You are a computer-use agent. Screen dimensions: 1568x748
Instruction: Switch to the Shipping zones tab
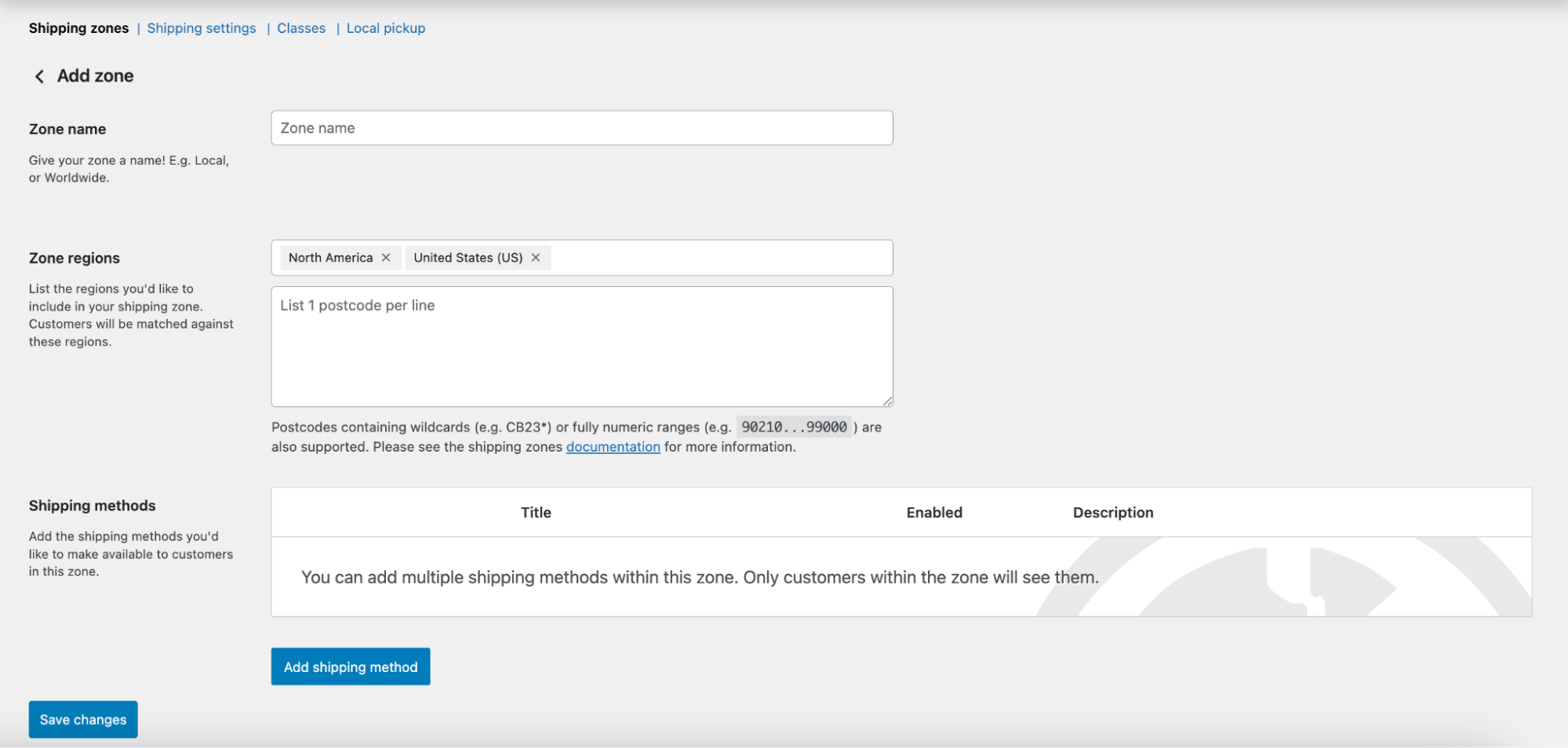click(78, 27)
